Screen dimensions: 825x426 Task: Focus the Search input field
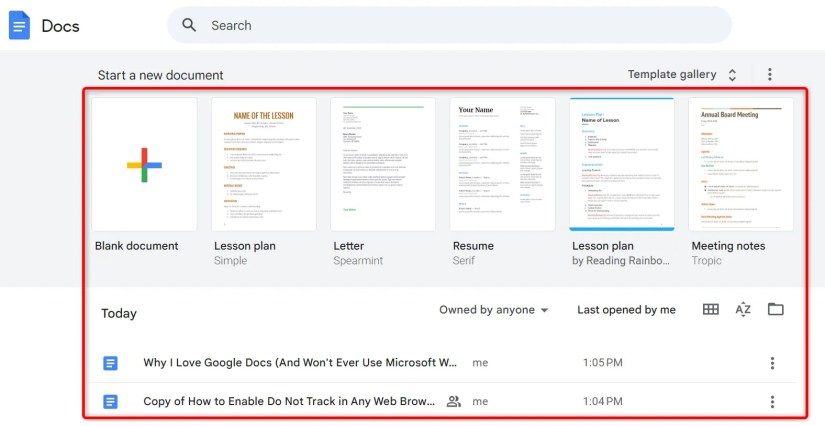point(449,25)
